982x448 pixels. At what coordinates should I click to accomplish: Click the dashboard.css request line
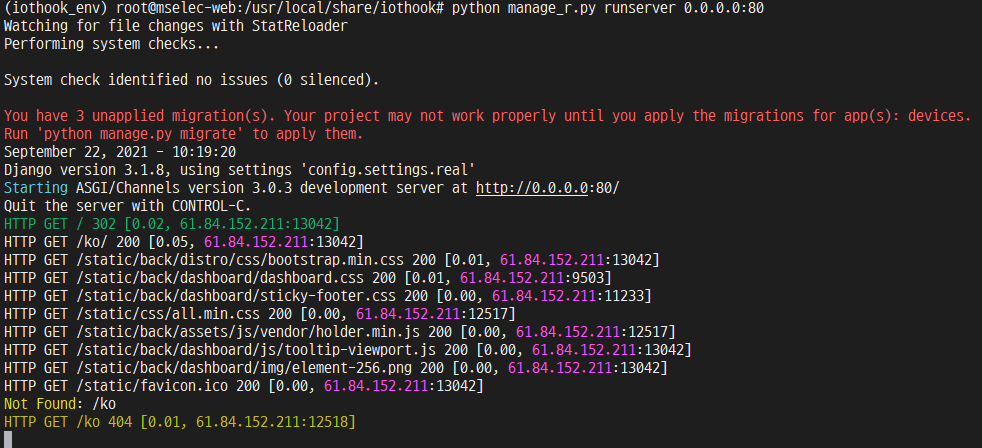coord(308,278)
